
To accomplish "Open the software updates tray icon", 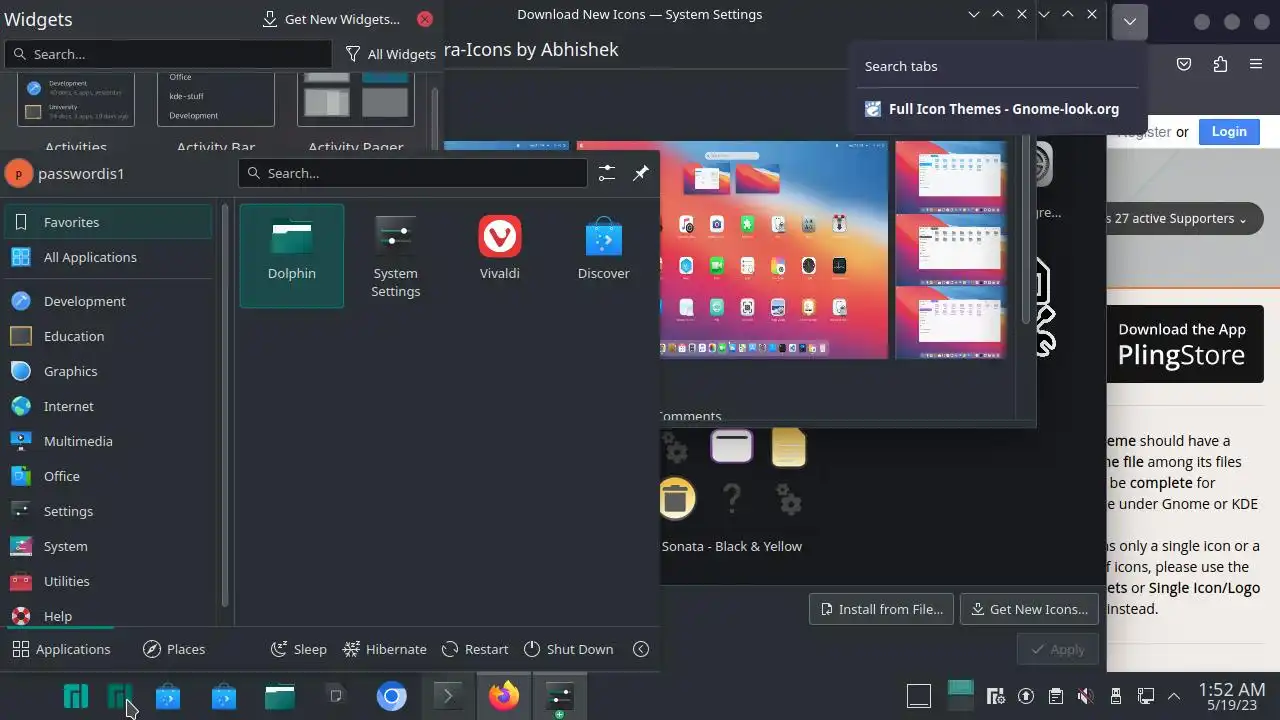I will (x=1026, y=696).
